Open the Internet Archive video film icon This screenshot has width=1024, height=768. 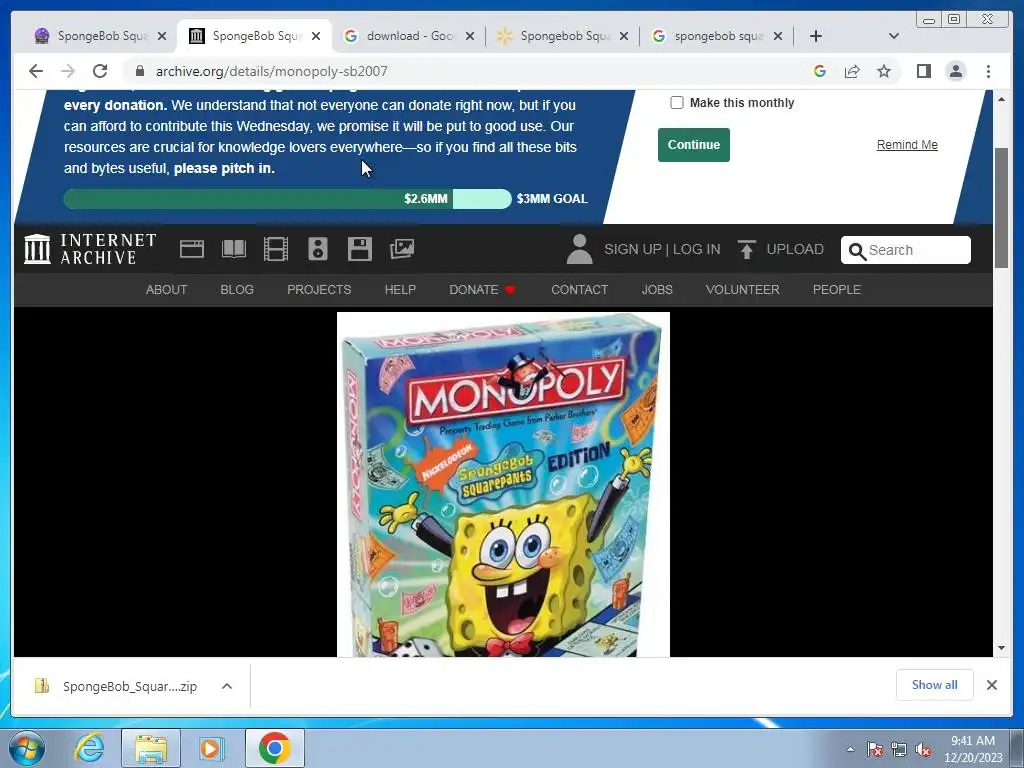(x=276, y=249)
